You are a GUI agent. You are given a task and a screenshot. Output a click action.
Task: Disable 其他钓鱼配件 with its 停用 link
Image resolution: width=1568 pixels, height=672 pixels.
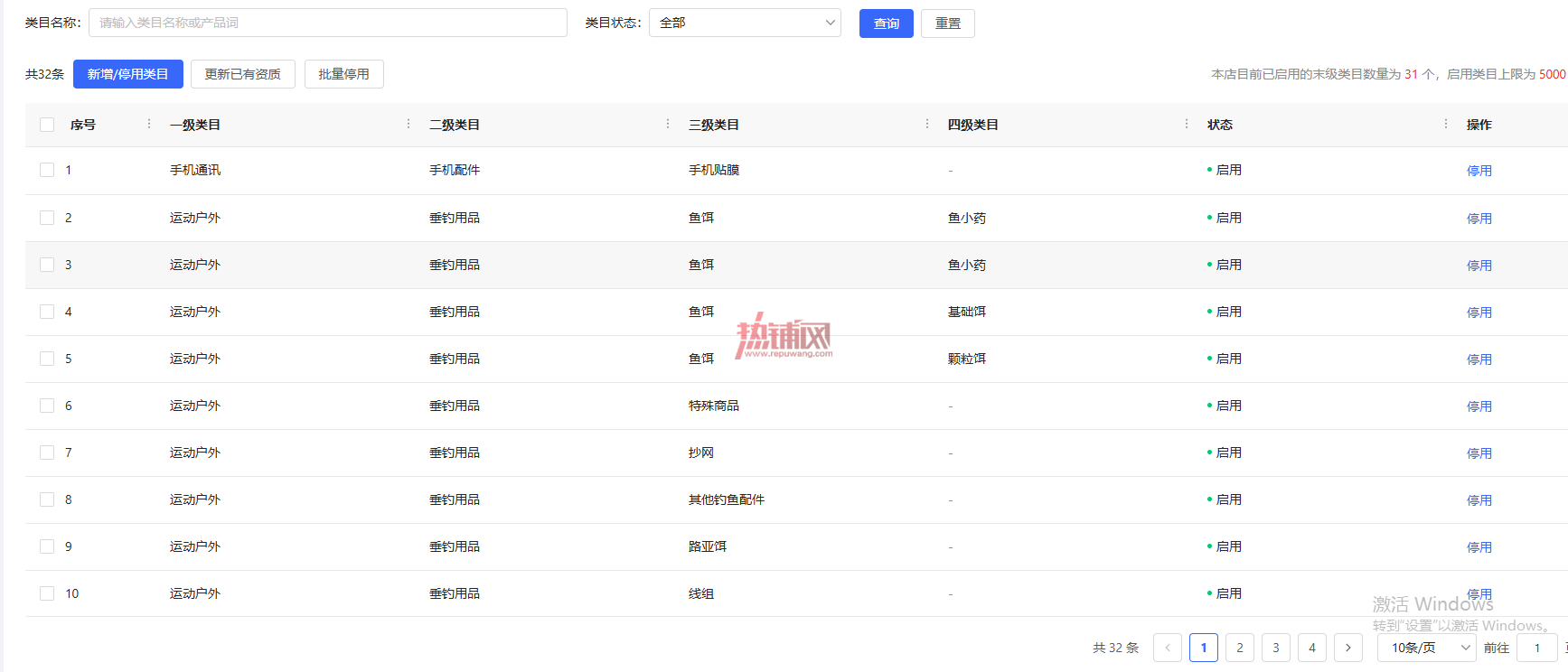[x=1479, y=500]
